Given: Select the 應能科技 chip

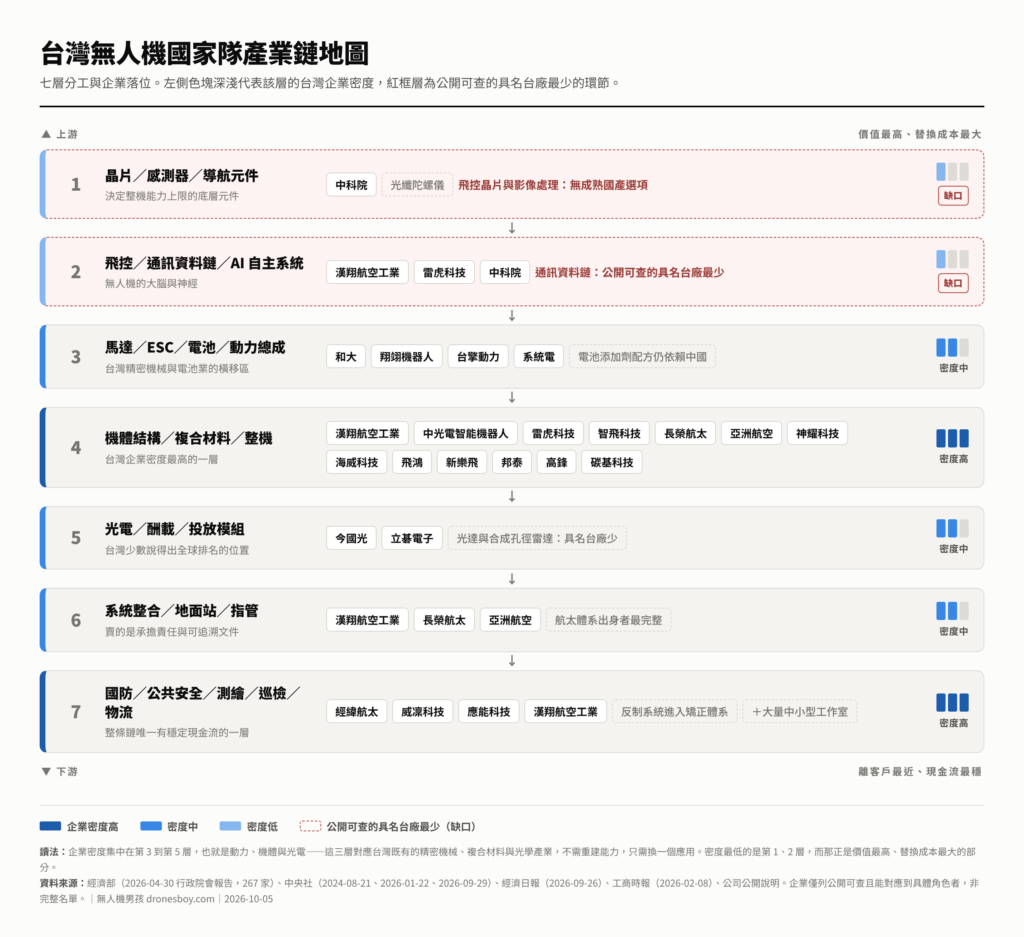Looking at the screenshot, I should [x=488, y=712].
